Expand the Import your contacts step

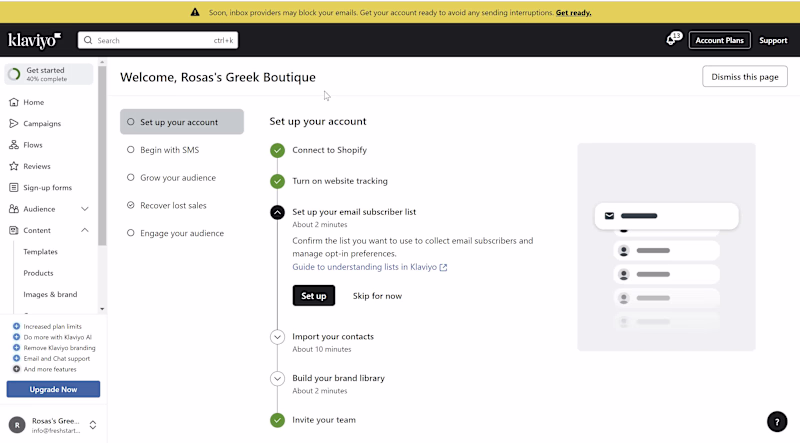277,337
